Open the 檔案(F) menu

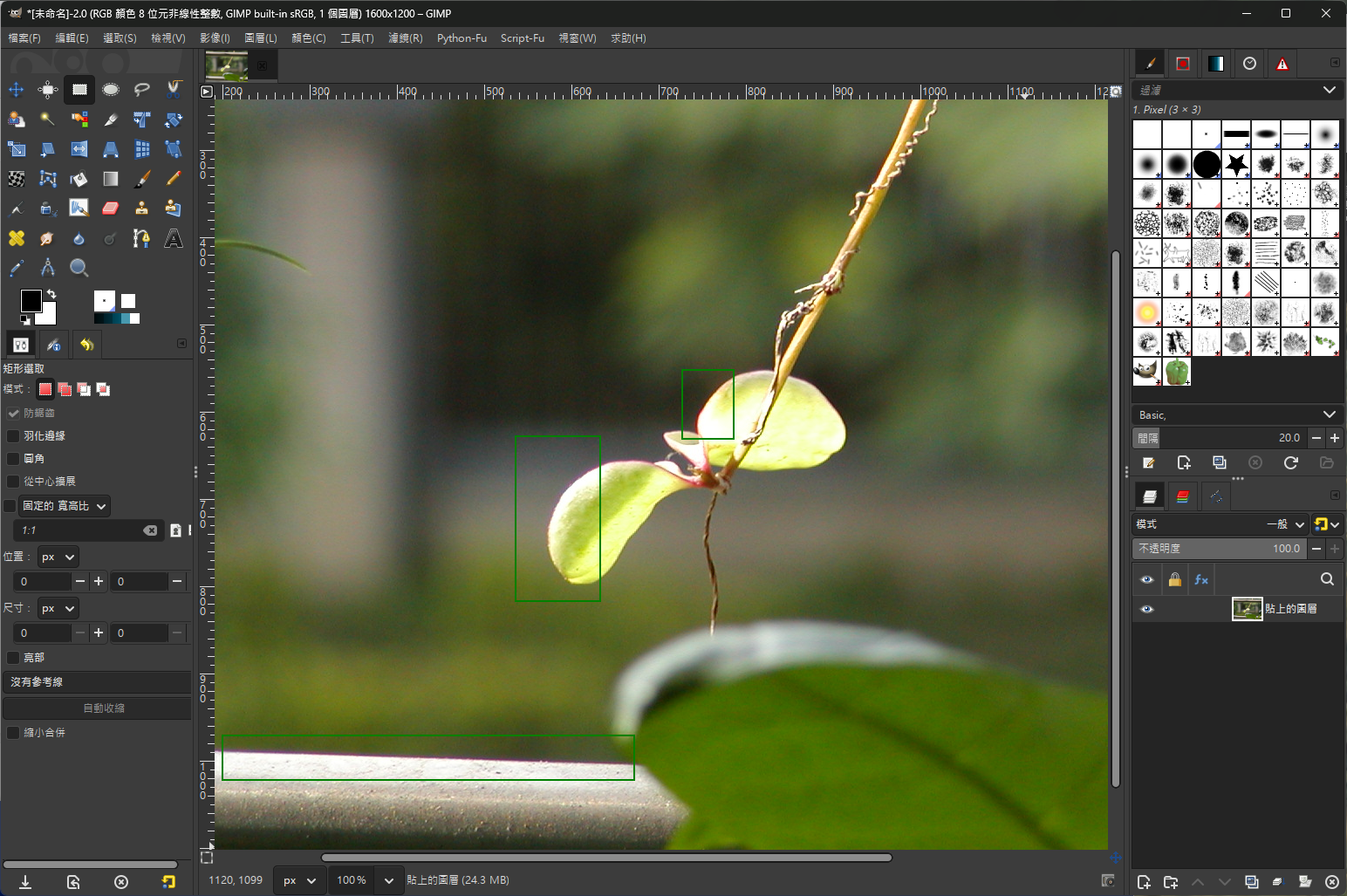point(24,38)
